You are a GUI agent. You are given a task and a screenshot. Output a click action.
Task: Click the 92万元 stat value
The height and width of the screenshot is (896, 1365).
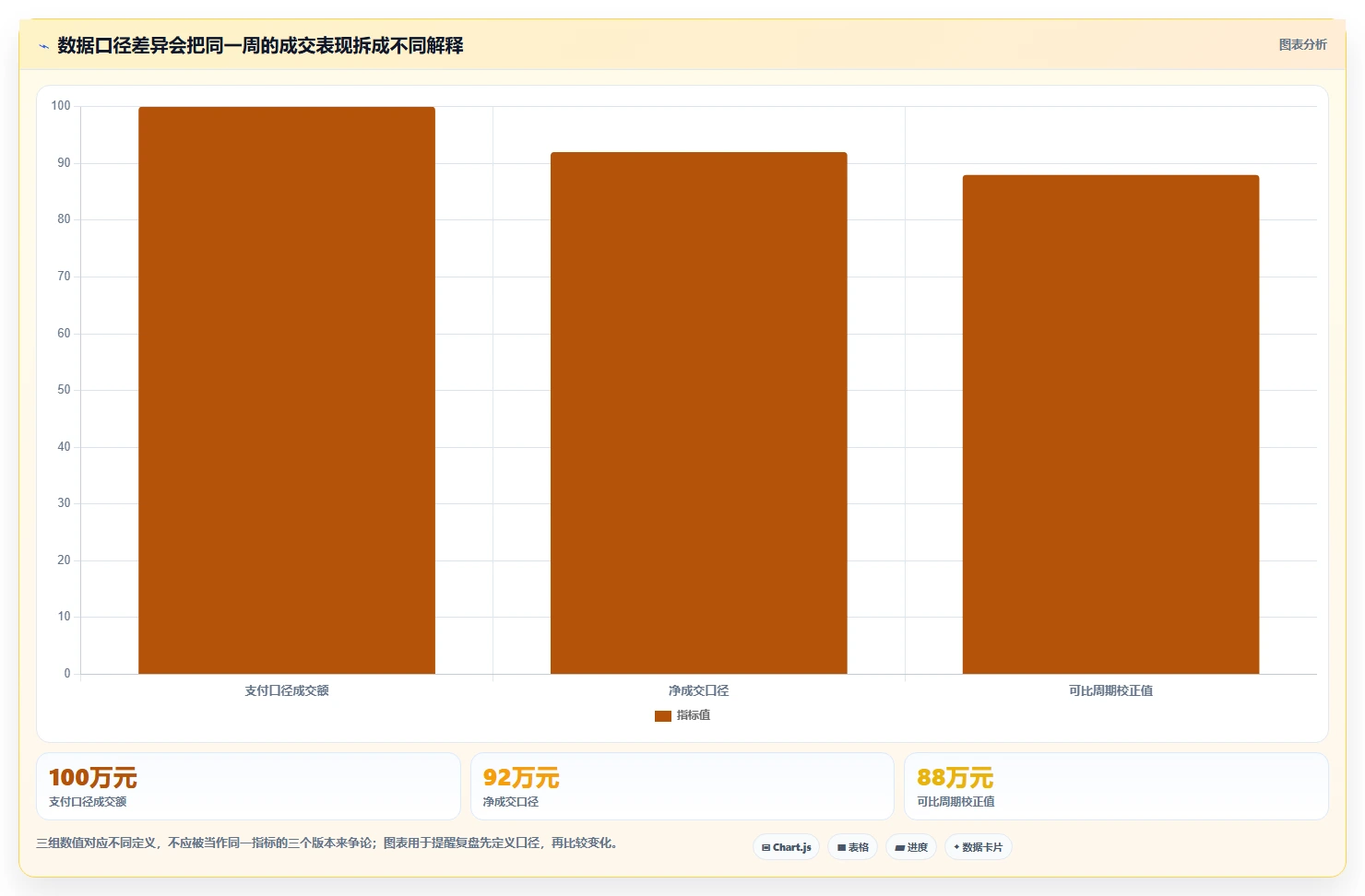click(x=521, y=778)
